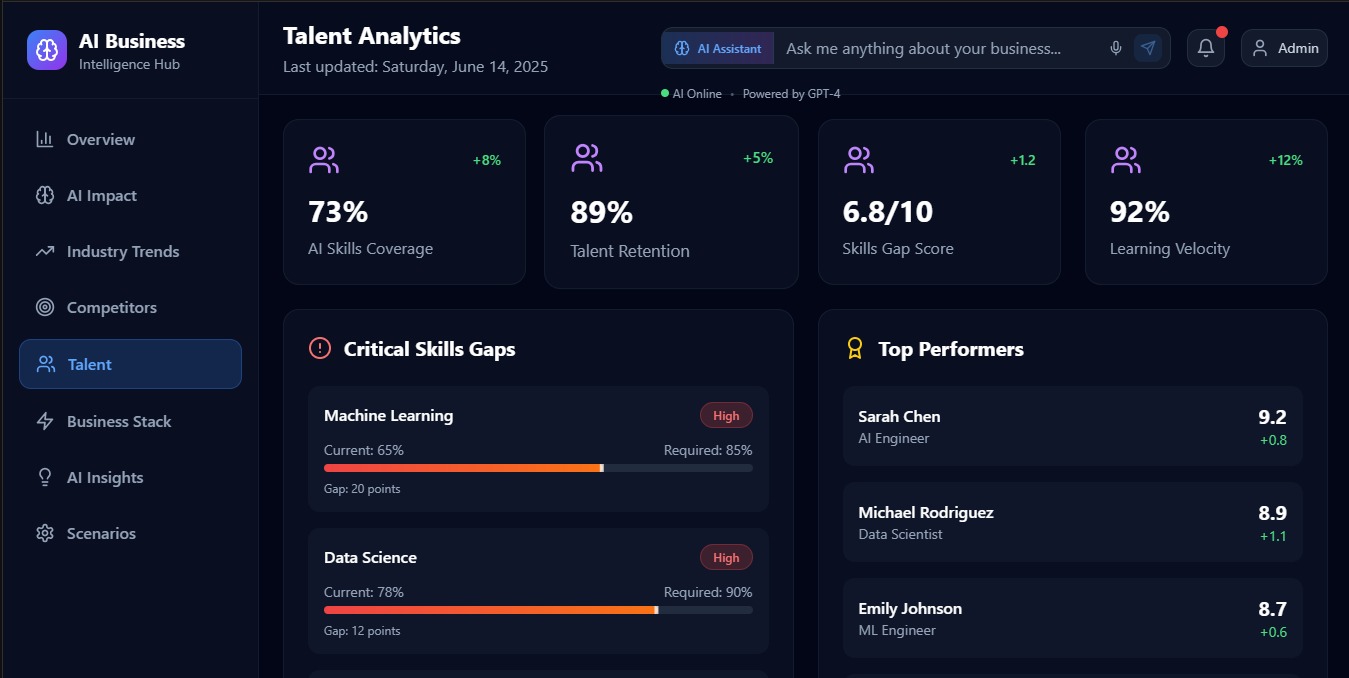
Task: Click the 92% Learning Velocity value
Action: coord(1140,212)
